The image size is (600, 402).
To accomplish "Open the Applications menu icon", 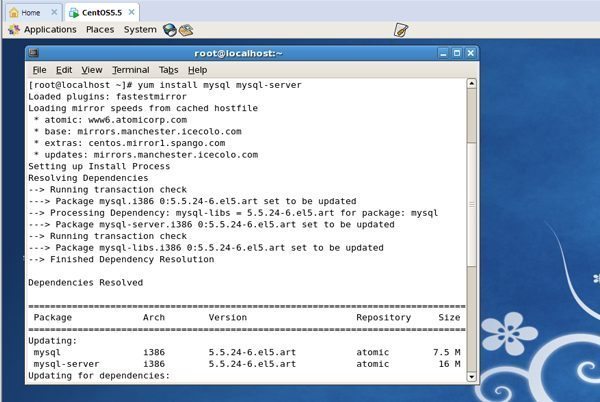I will (x=14, y=30).
